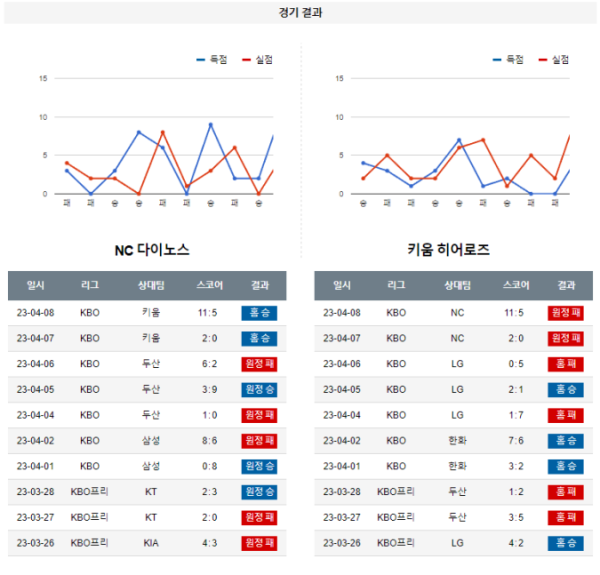The height and width of the screenshot is (575, 600).
Task: Click the 경기 결과 section header
Action: (300, 13)
